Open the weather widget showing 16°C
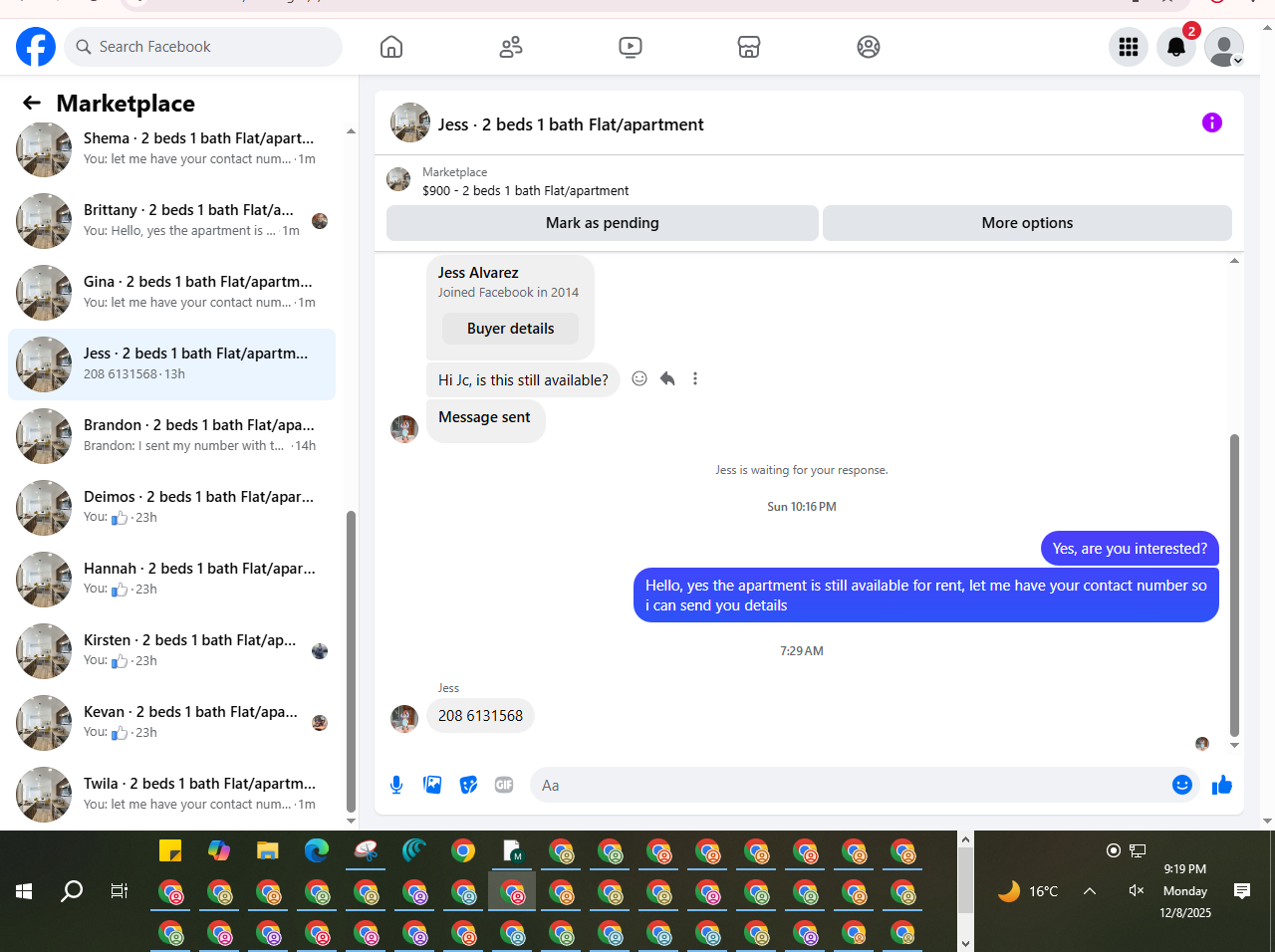The image size is (1275, 952). tap(1028, 891)
